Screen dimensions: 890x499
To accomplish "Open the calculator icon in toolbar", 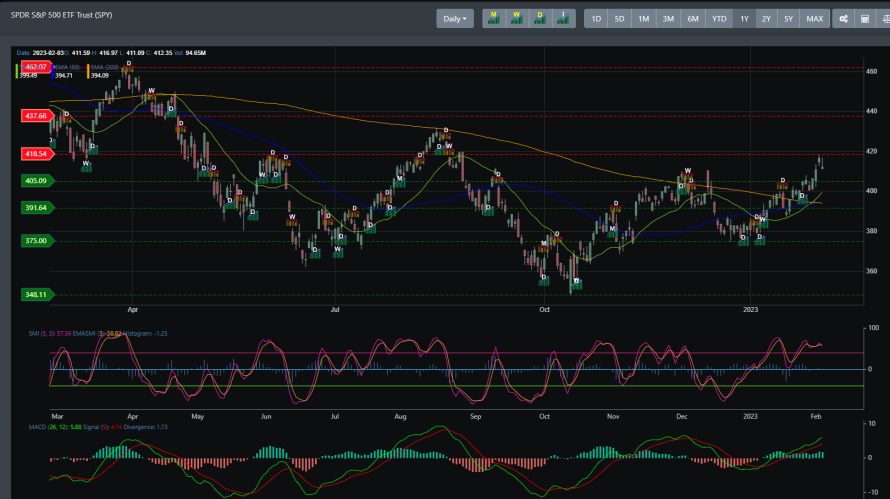I will [x=865, y=19].
